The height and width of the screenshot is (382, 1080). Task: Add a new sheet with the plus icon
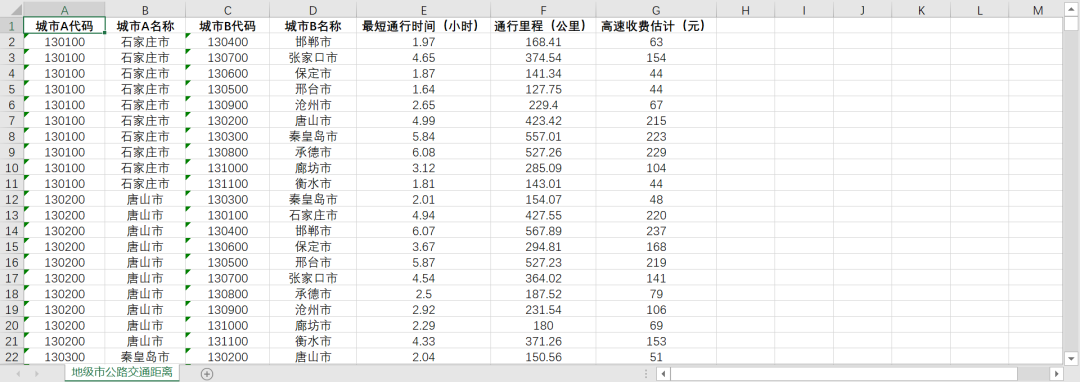pos(207,374)
